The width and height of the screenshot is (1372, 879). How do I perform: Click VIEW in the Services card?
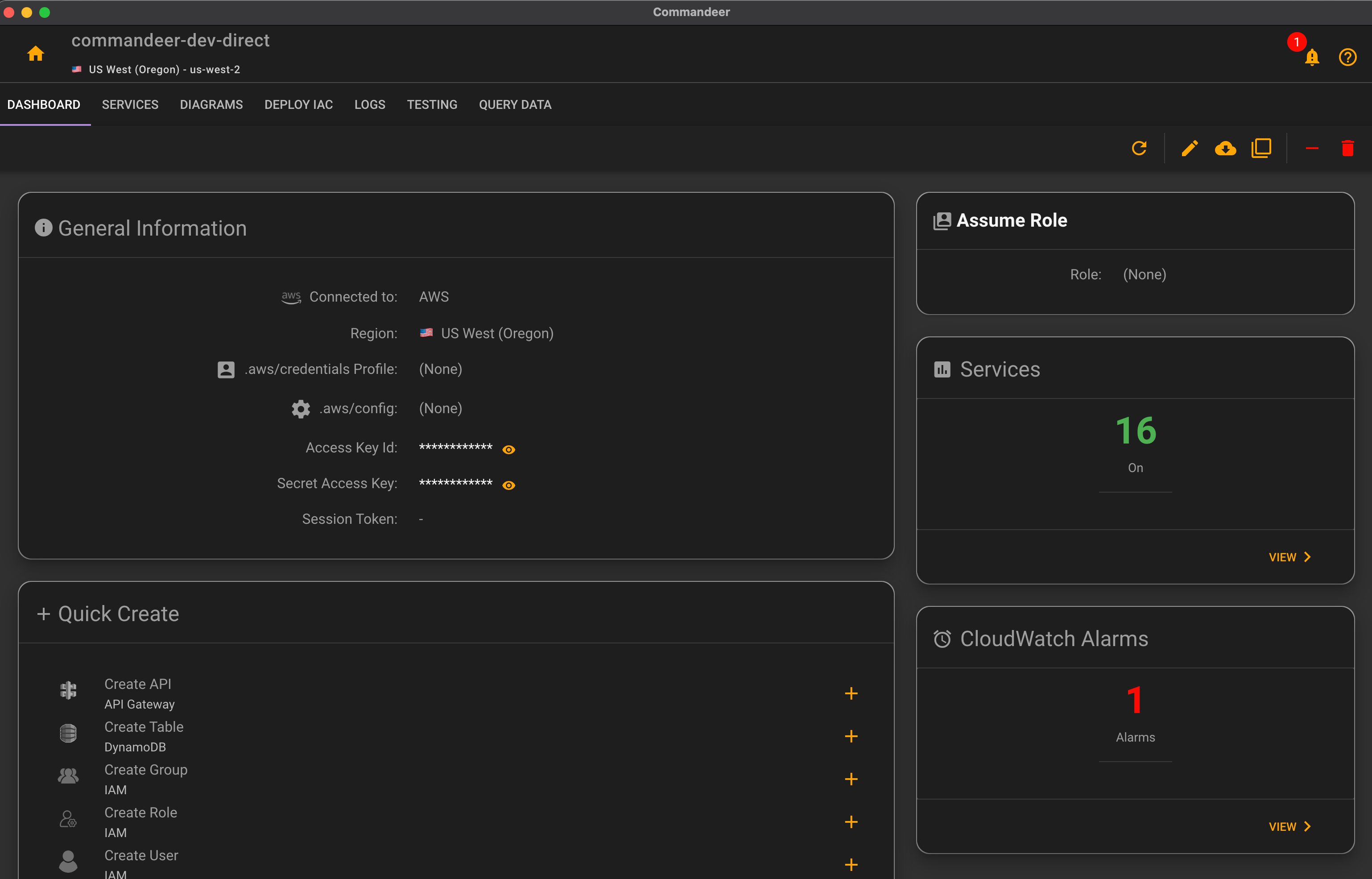1289,557
